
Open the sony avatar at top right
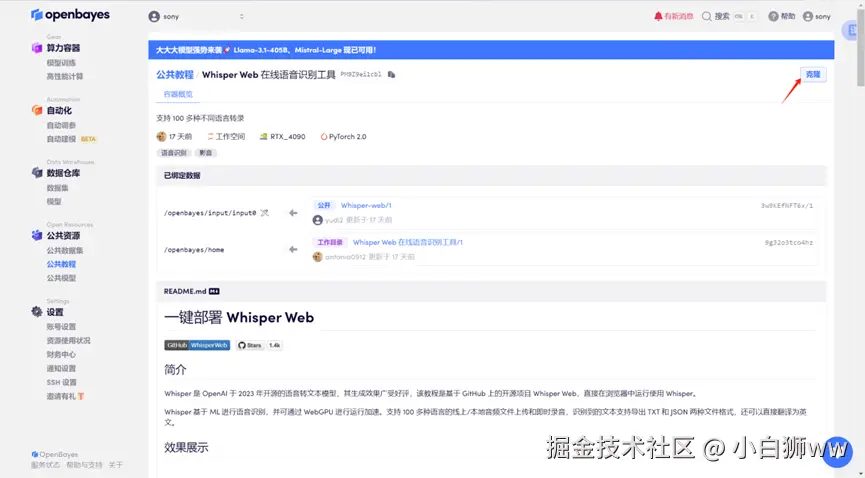coord(808,17)
